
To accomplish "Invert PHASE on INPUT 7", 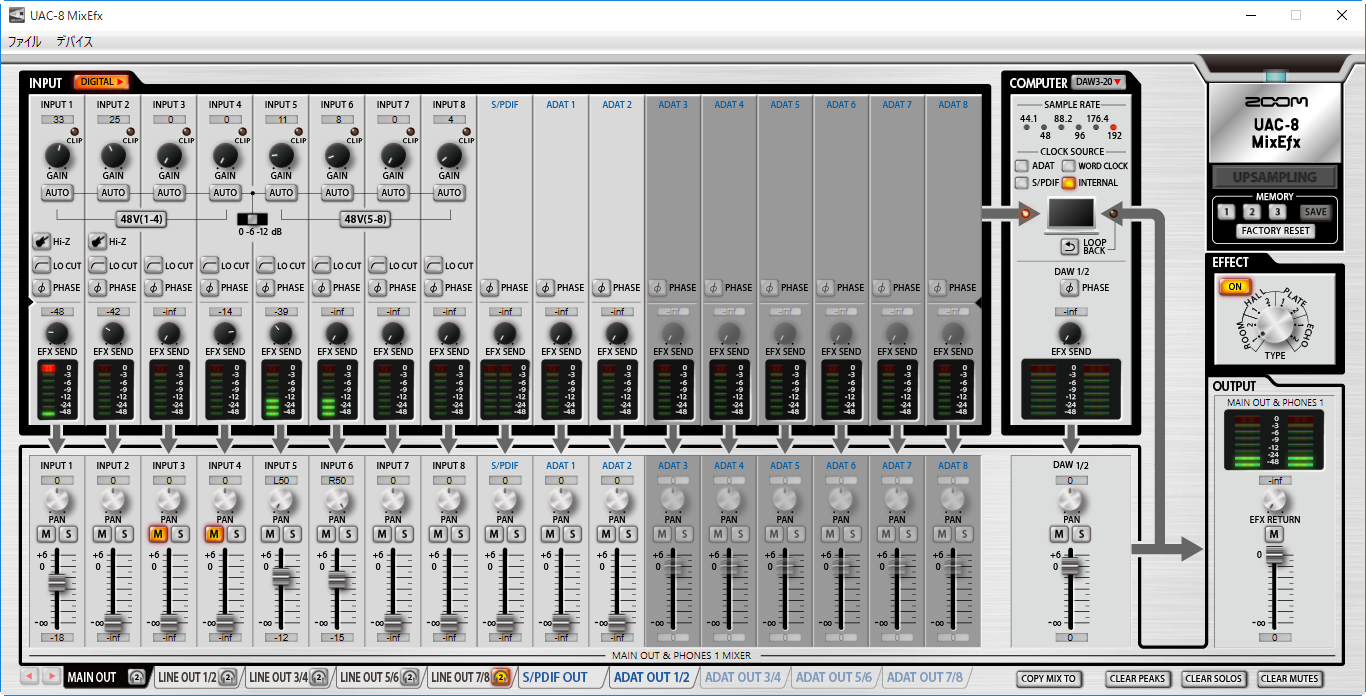I will click(378, 288).
